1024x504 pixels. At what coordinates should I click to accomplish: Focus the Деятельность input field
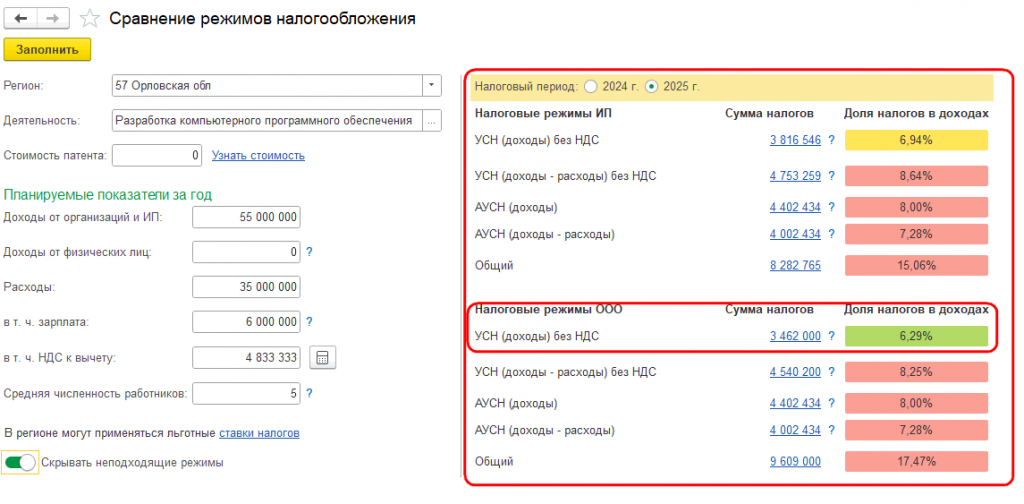pyautogui.click(x=268, y=121)
